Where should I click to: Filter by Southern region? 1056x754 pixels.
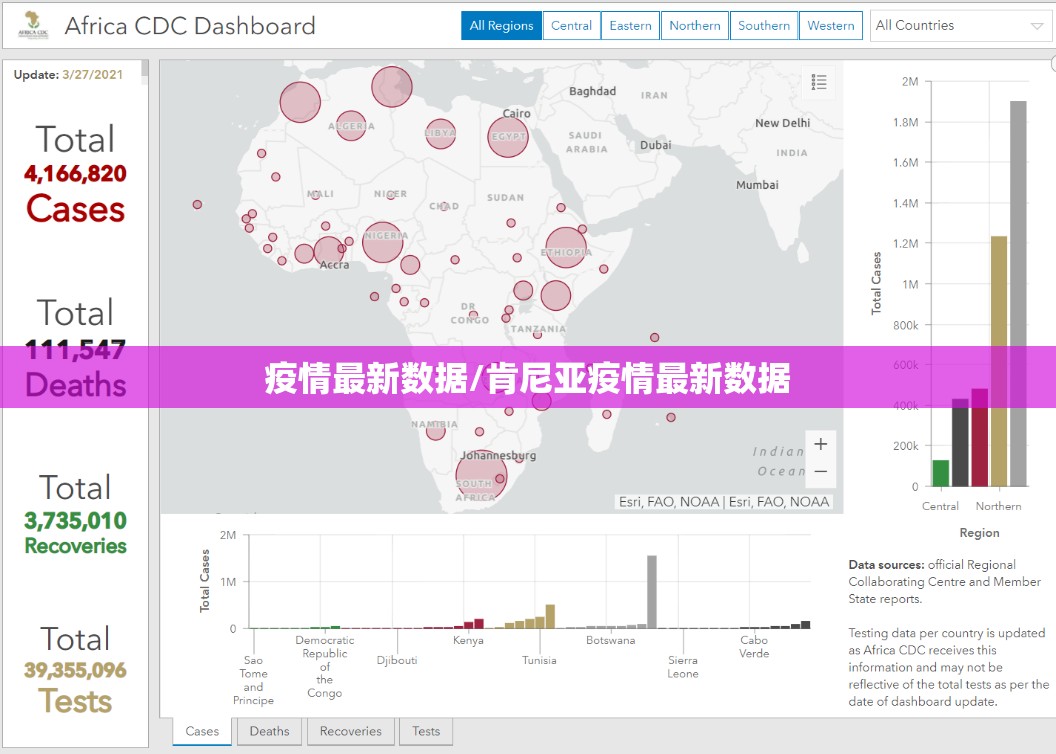click(763, 26)
